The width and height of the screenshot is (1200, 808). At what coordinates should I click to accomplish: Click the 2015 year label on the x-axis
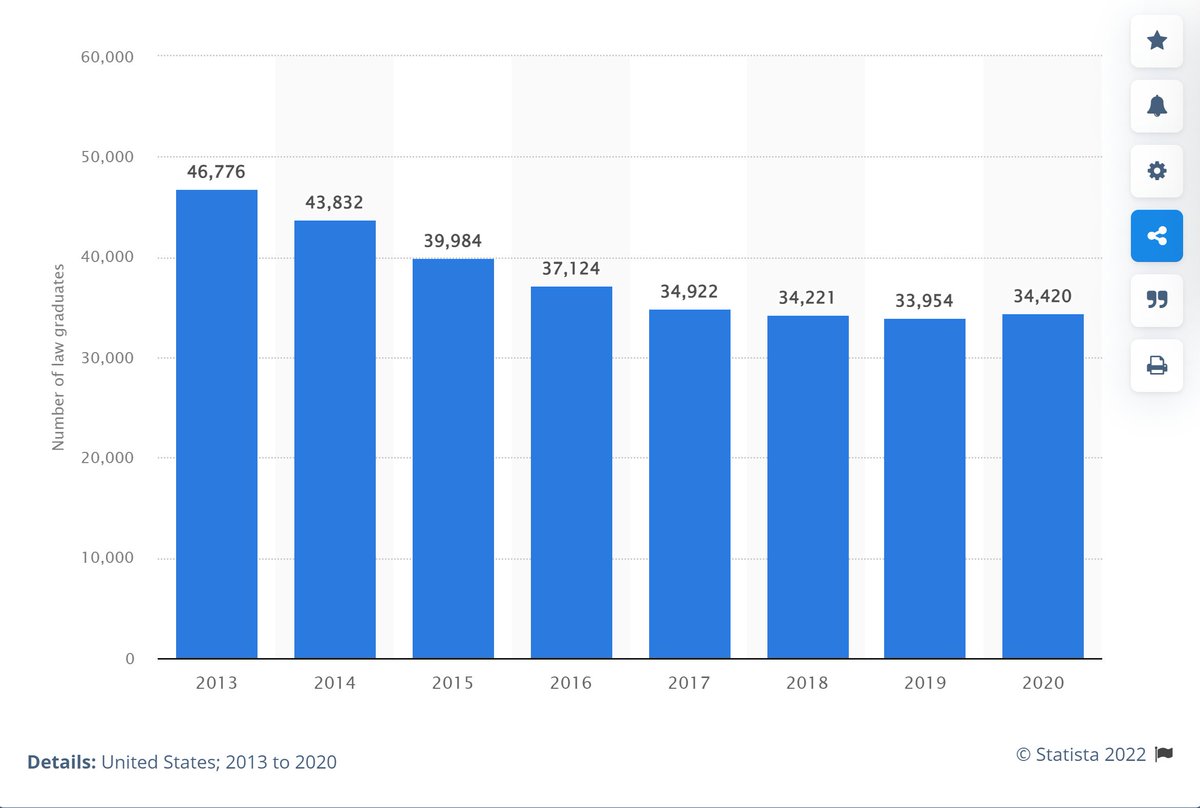453,682
